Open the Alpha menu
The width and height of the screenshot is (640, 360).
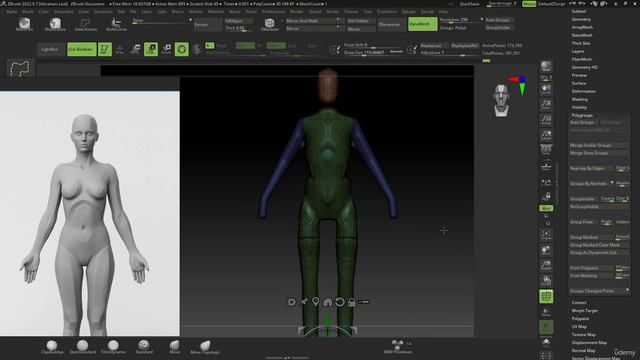(x=11, y=12)
